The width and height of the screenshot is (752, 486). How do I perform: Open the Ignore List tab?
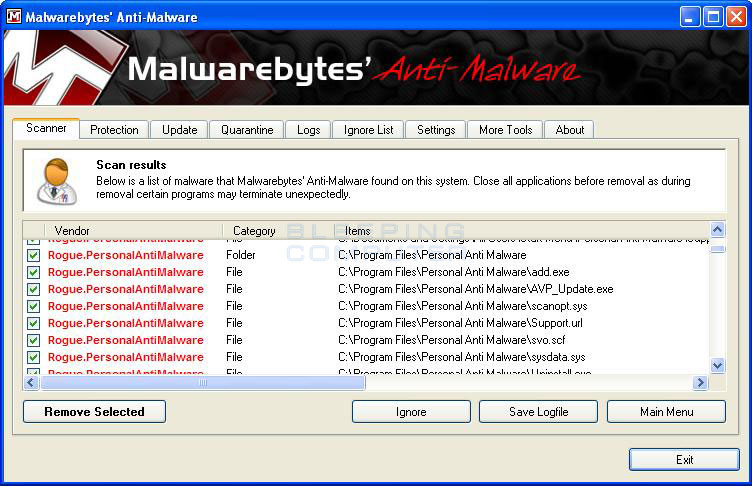click(368, 130)
